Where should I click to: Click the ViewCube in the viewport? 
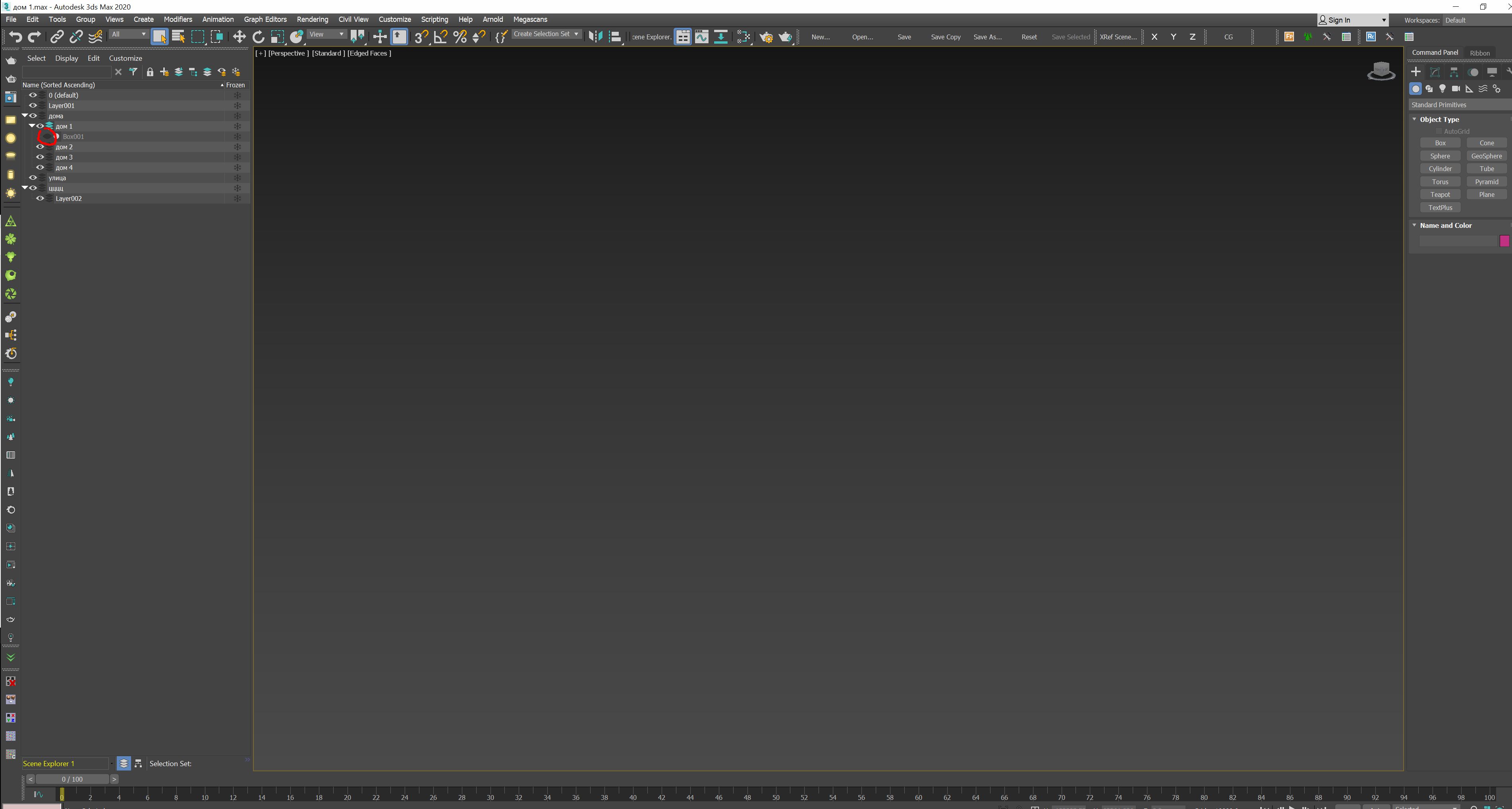coord(1381,71)
